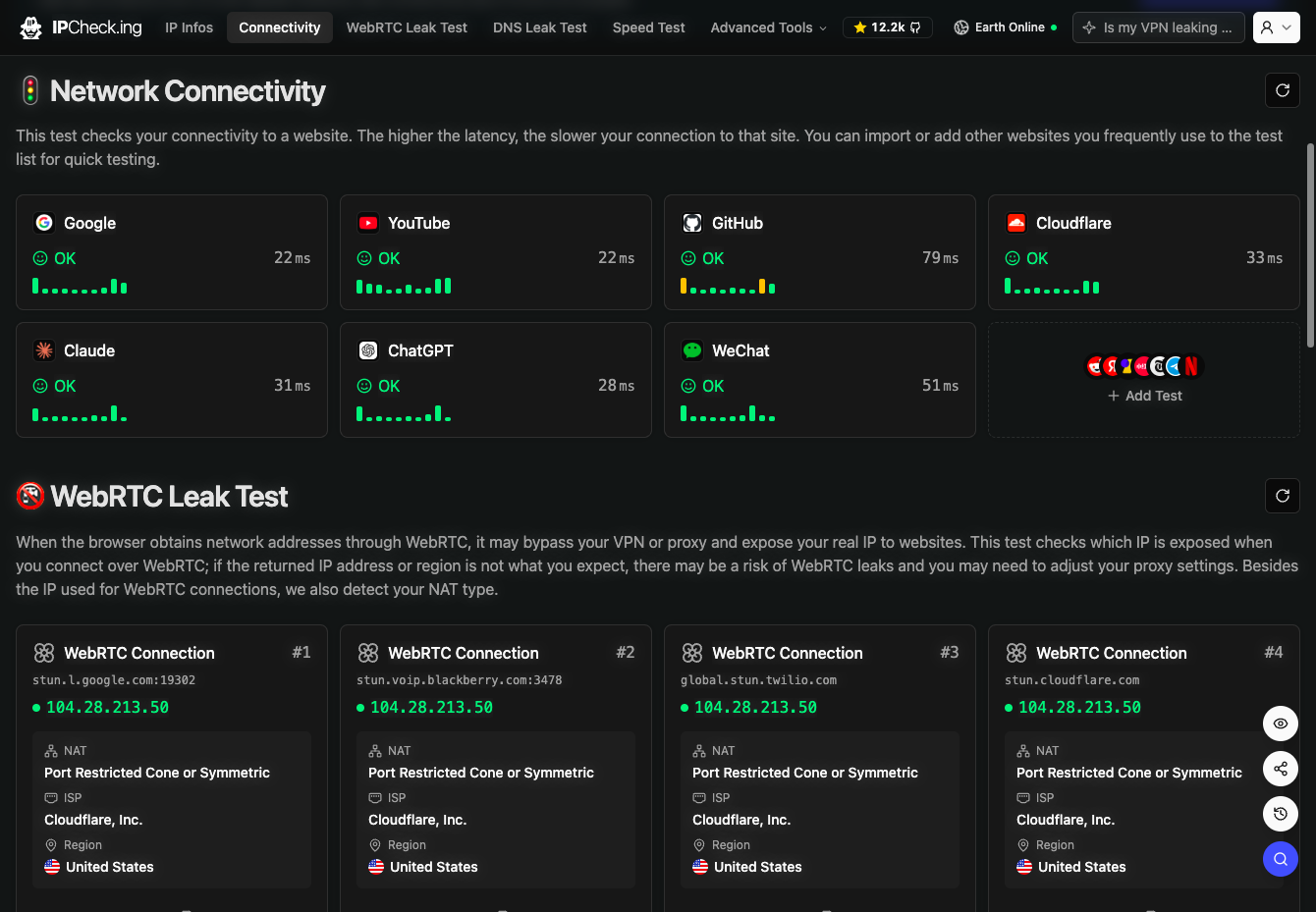Select the Connectivity tab
The width and height of the screenshot is (1316, 912).
tap(280, 27)
